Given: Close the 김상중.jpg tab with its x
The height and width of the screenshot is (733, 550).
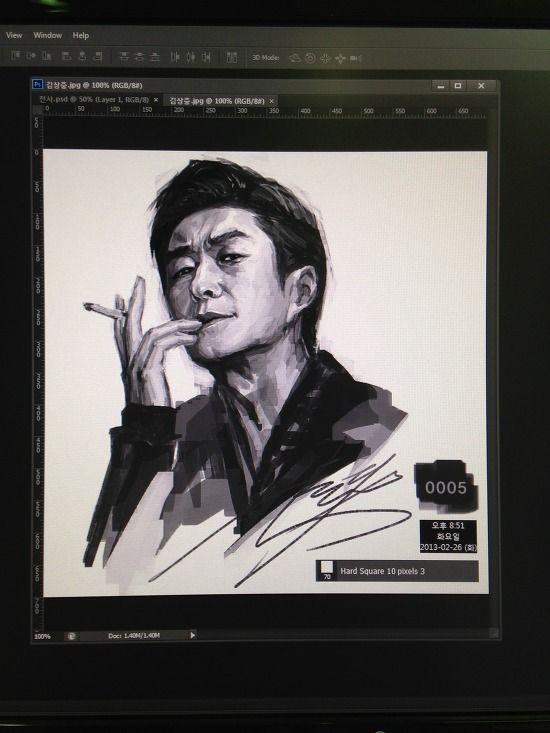Looking at the screenshot, I should 271,101.
